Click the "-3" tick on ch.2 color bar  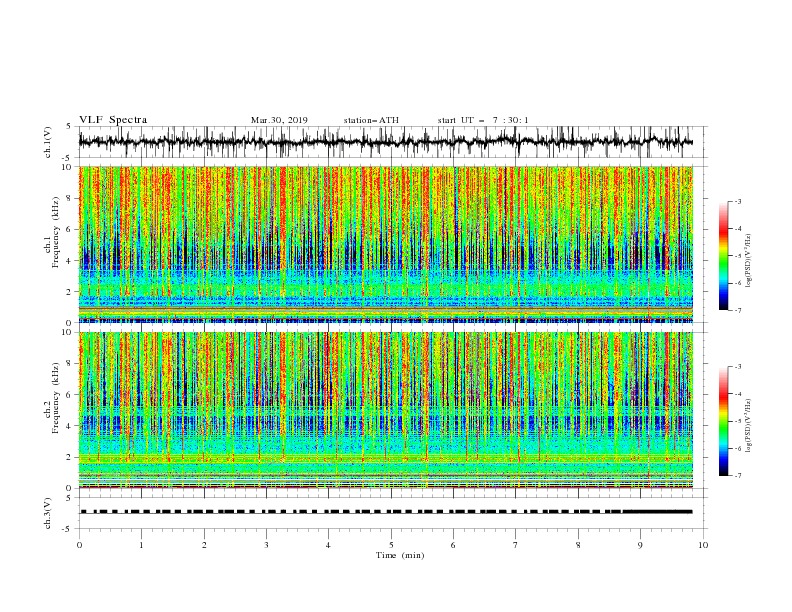[x=738, y=367]
